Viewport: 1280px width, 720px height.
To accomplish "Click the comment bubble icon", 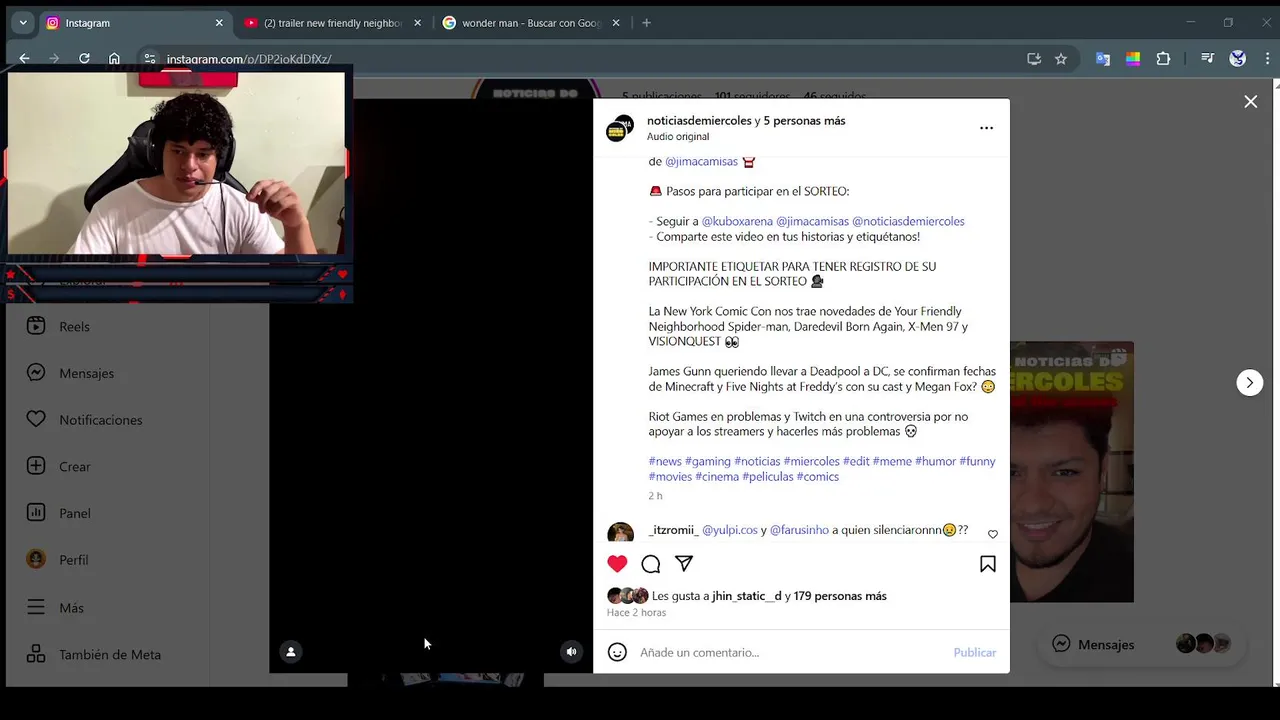I will point(651,563).
